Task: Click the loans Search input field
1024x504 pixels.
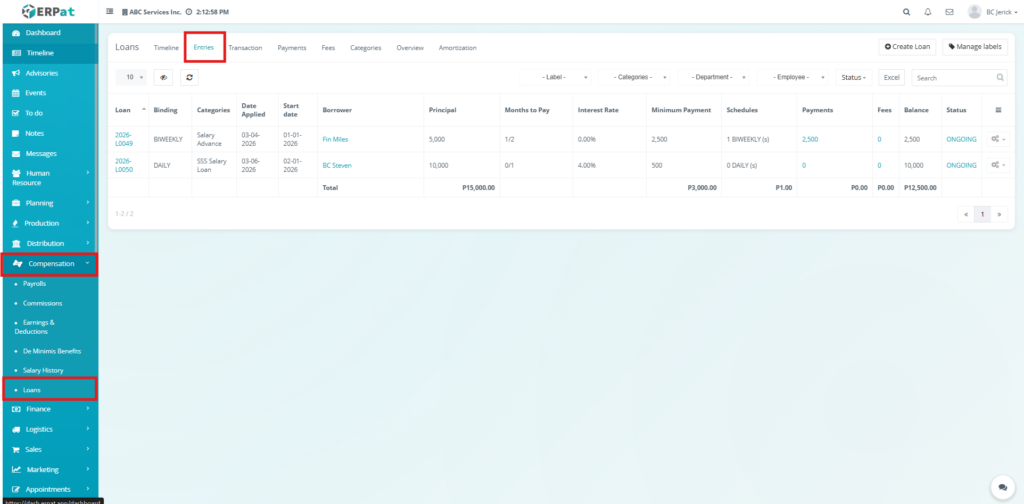Action: pos(953,77)
